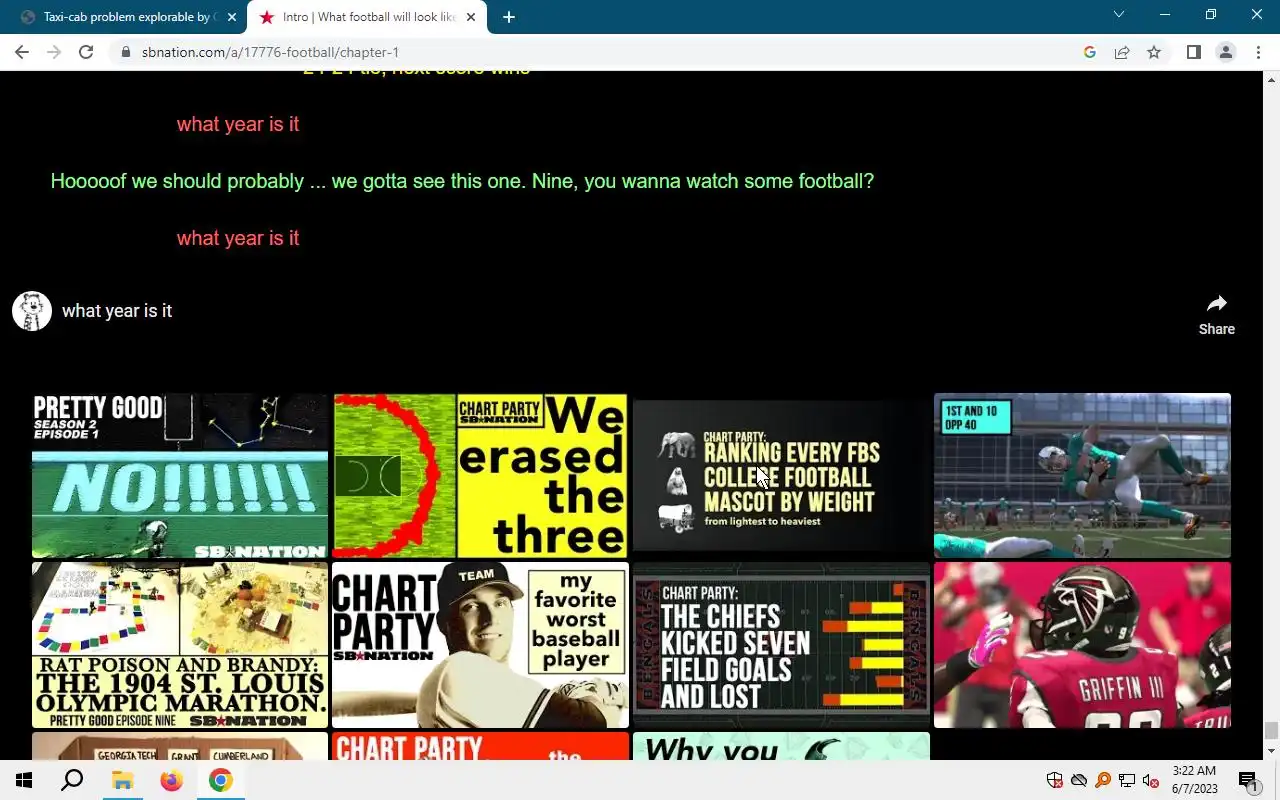Click the page vertical scrollbar thumb
The height and width of the screenshot is (800, 1280).
(1271, 731)
